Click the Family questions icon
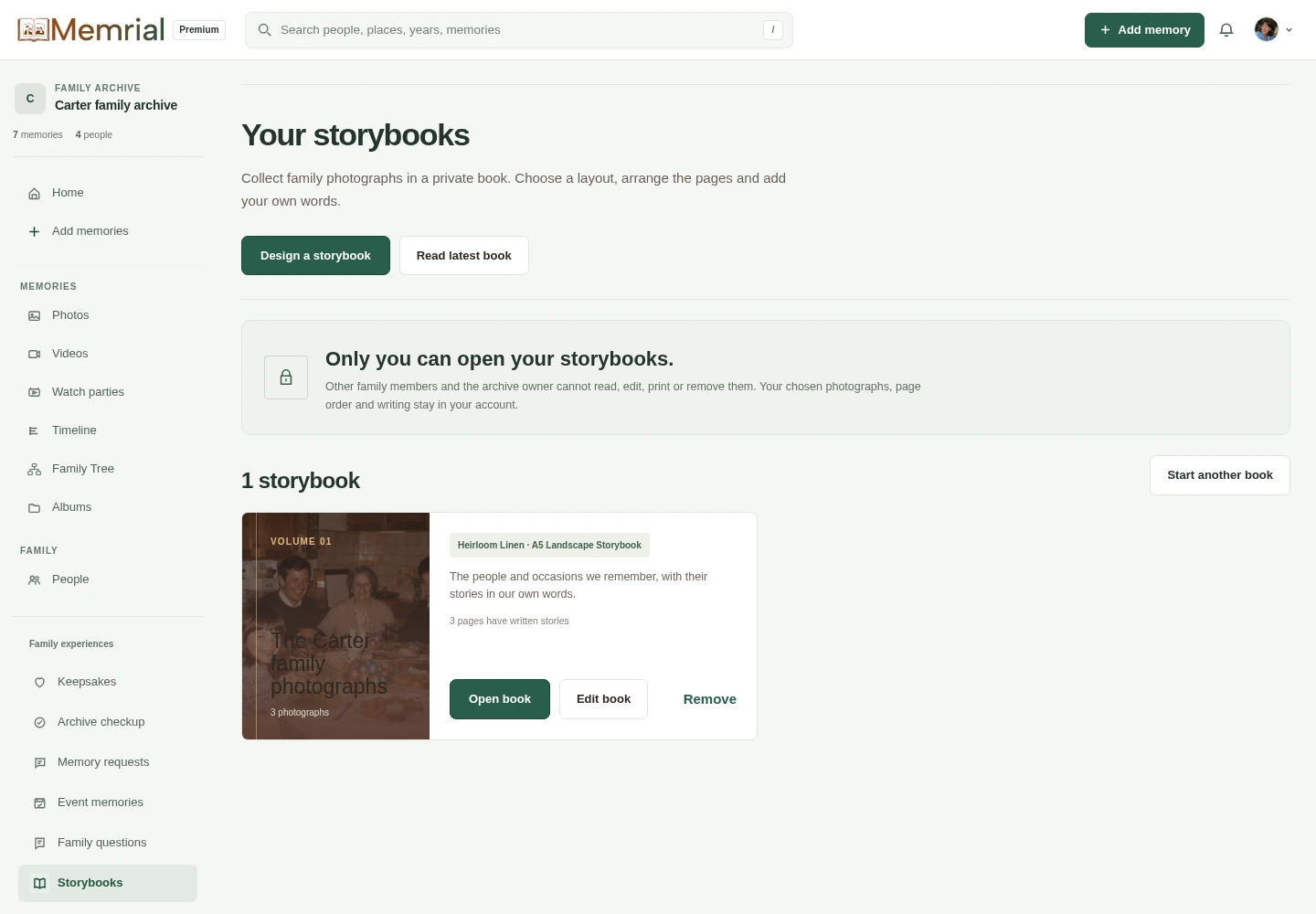The width and height of the screenshot is (1316, 914). coord(39,843)
